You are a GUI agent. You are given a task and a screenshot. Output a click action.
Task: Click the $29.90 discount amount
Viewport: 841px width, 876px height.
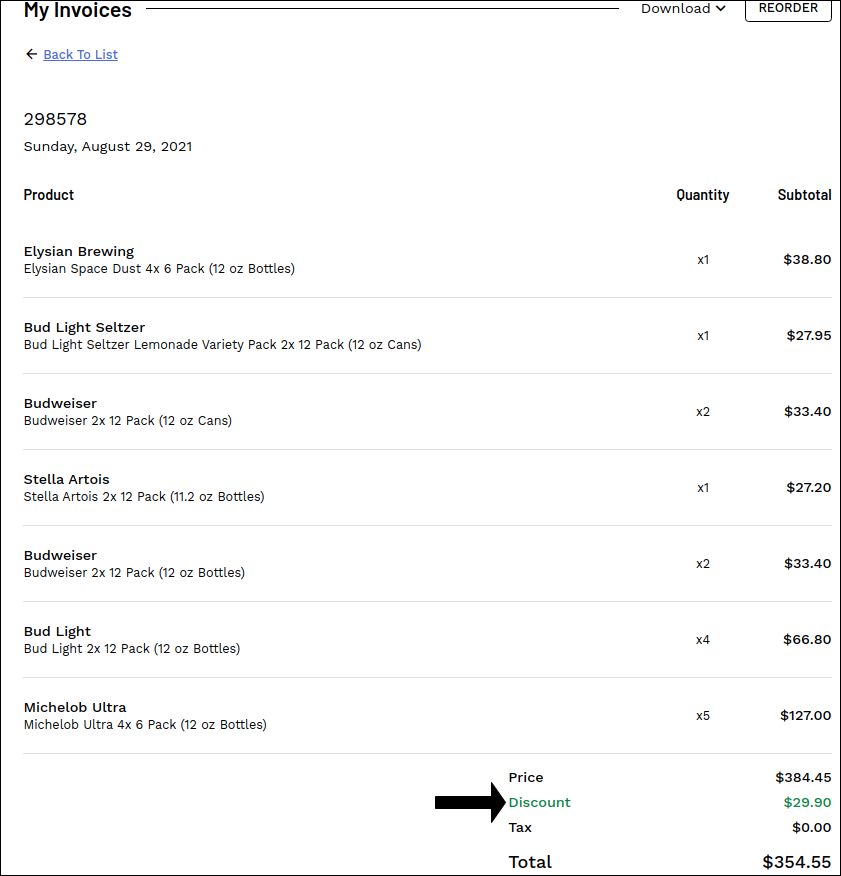[807, 802]
